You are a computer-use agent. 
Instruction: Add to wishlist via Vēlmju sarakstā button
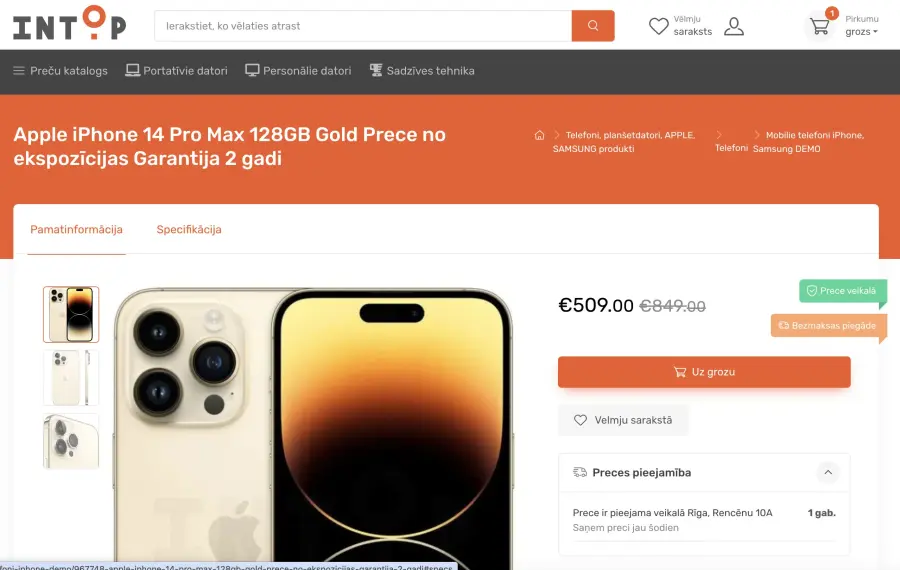[623, 420]
